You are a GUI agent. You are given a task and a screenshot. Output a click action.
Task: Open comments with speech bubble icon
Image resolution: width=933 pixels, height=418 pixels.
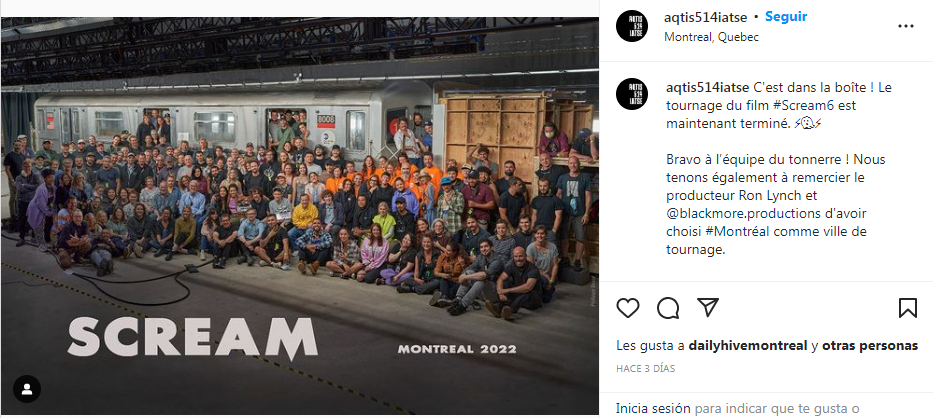click(668, 307)
